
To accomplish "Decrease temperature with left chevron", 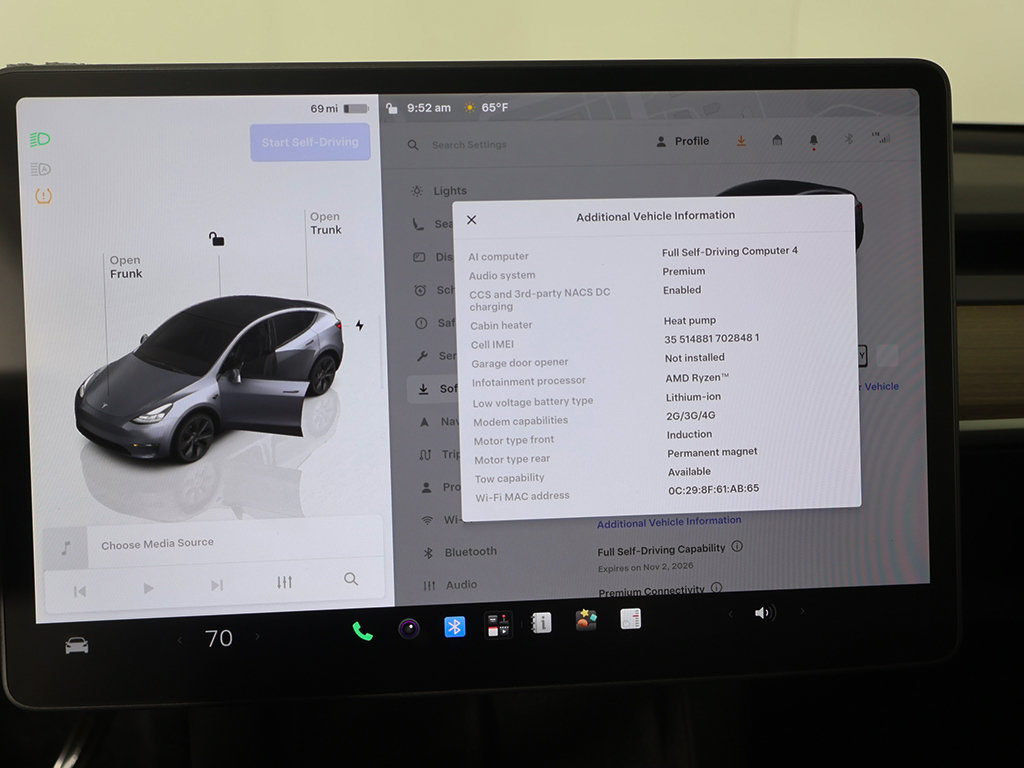I will pyautogui.click(x=180, y=640).
